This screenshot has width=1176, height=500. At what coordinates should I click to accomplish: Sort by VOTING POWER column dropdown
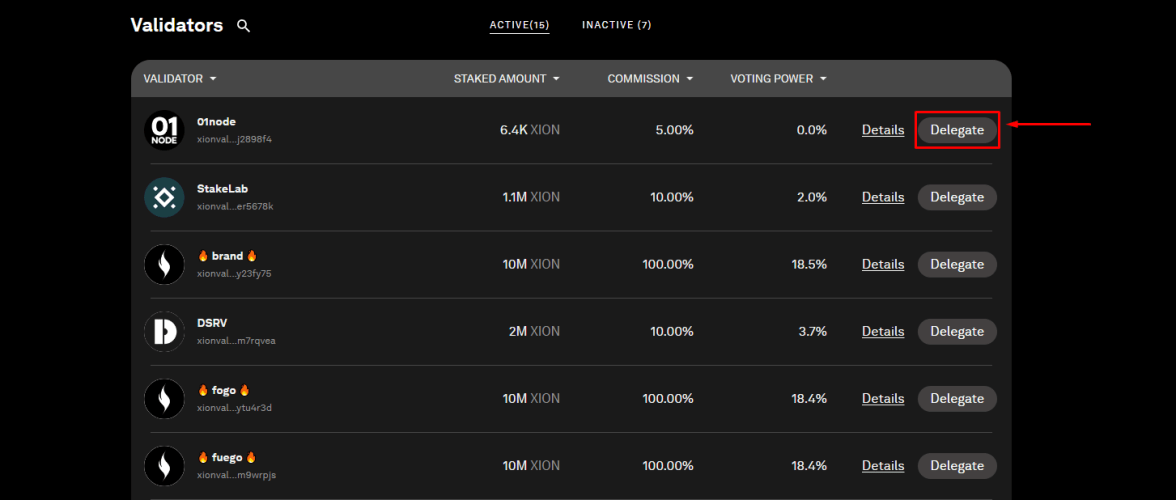point(779,79)
